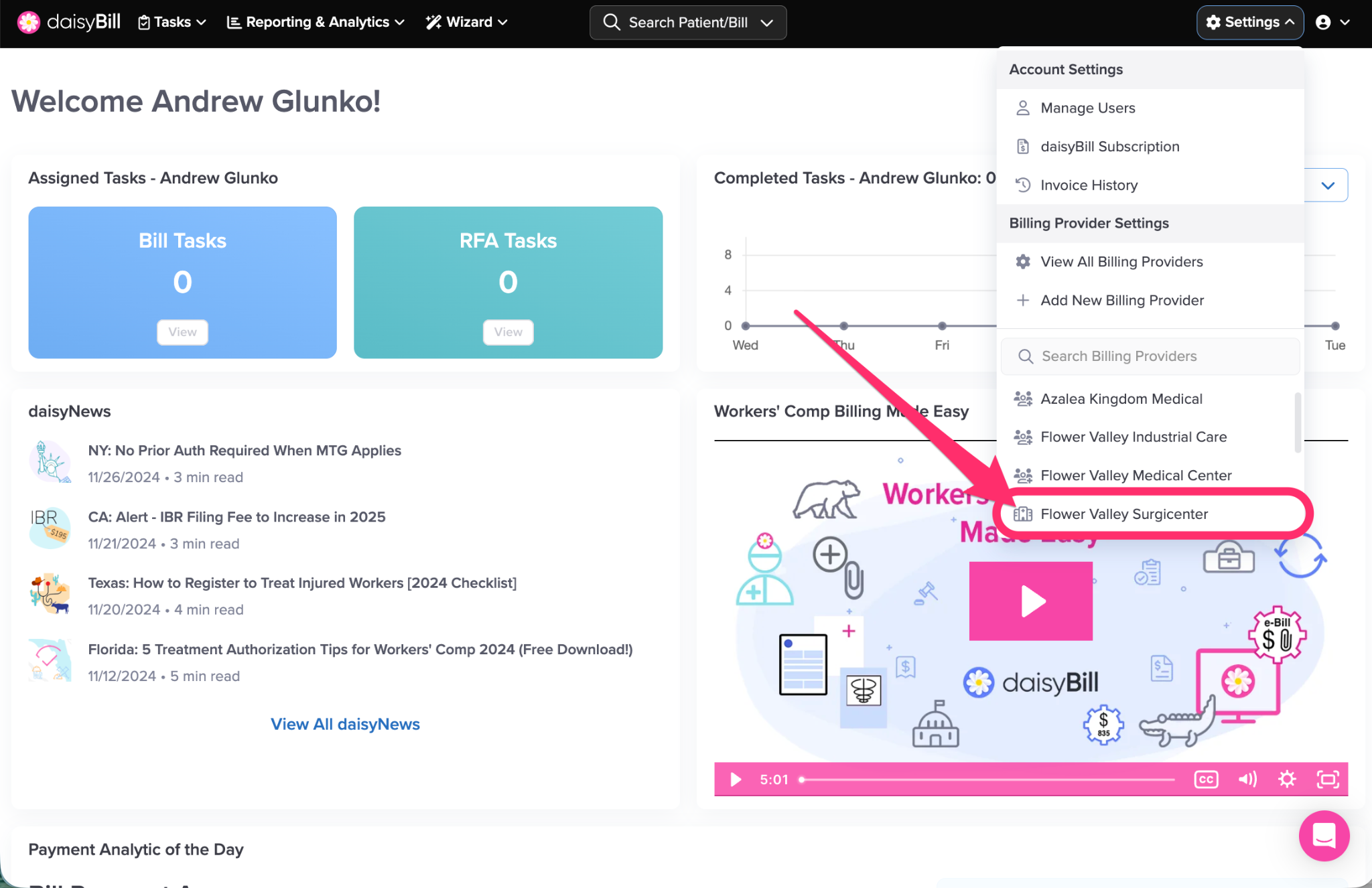Toggle closed captions on the video
This screenshot has width=1372, height=888.
(x=1206, y=779)
